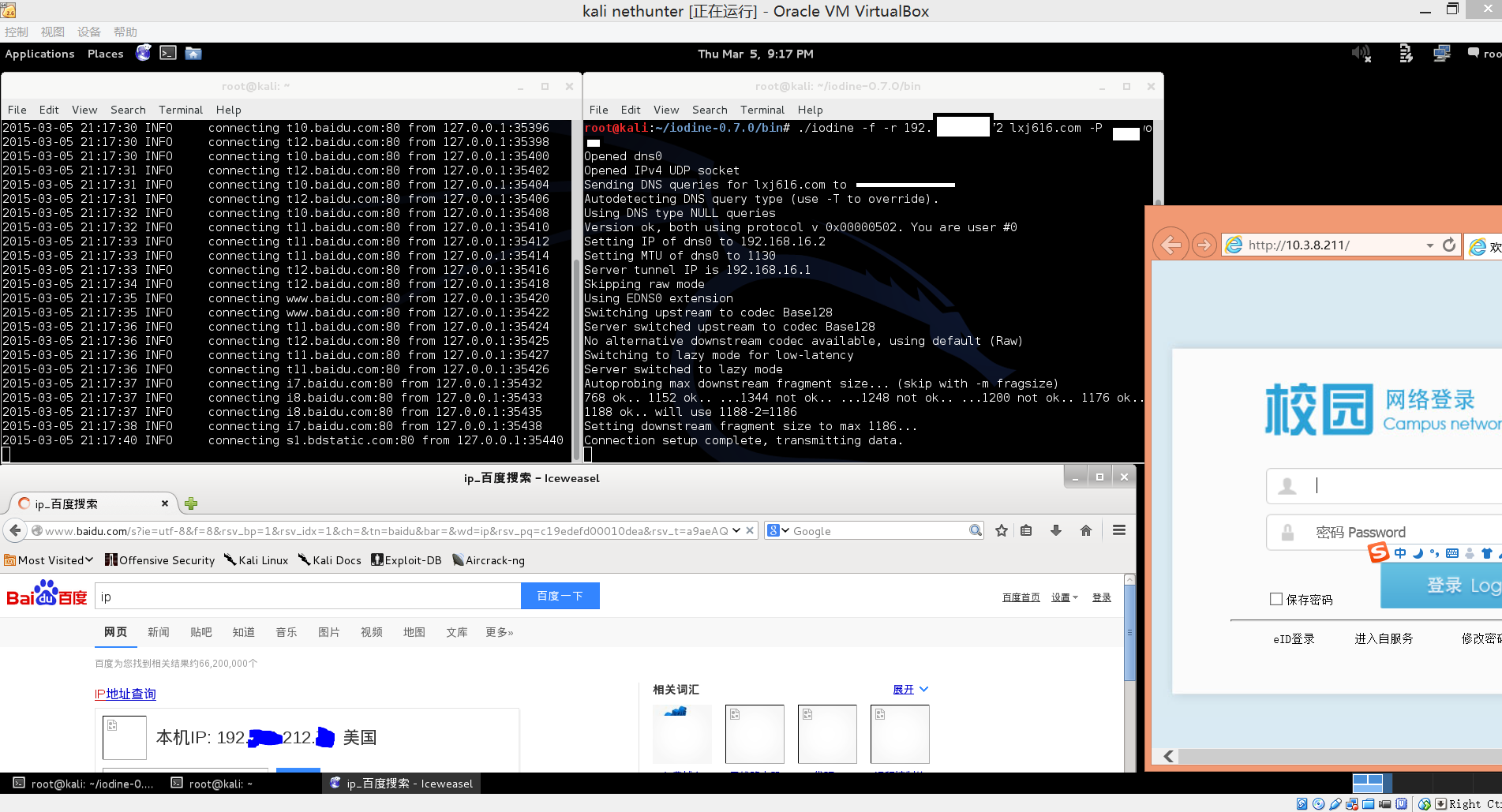Click the notification icon in the Kali panel

[1473, 54]
